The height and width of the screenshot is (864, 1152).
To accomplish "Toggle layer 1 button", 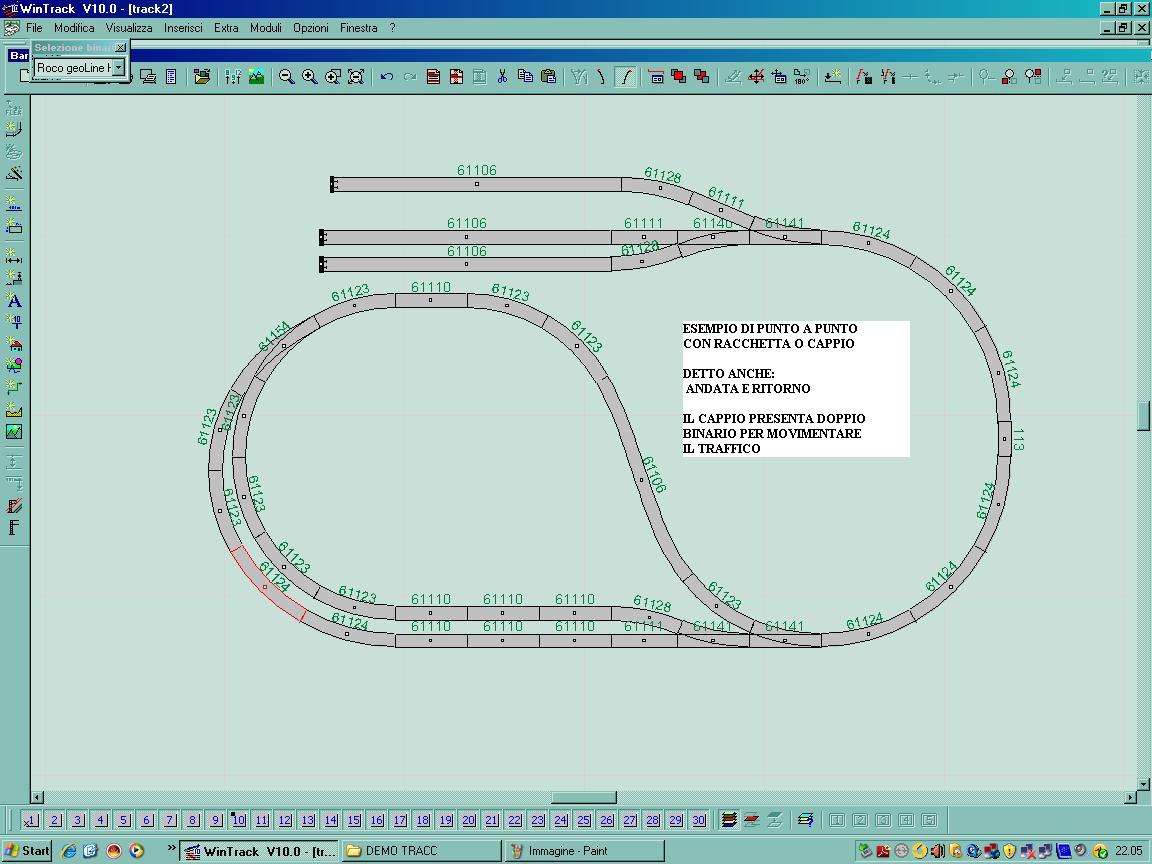I will [x=31, y=820].
